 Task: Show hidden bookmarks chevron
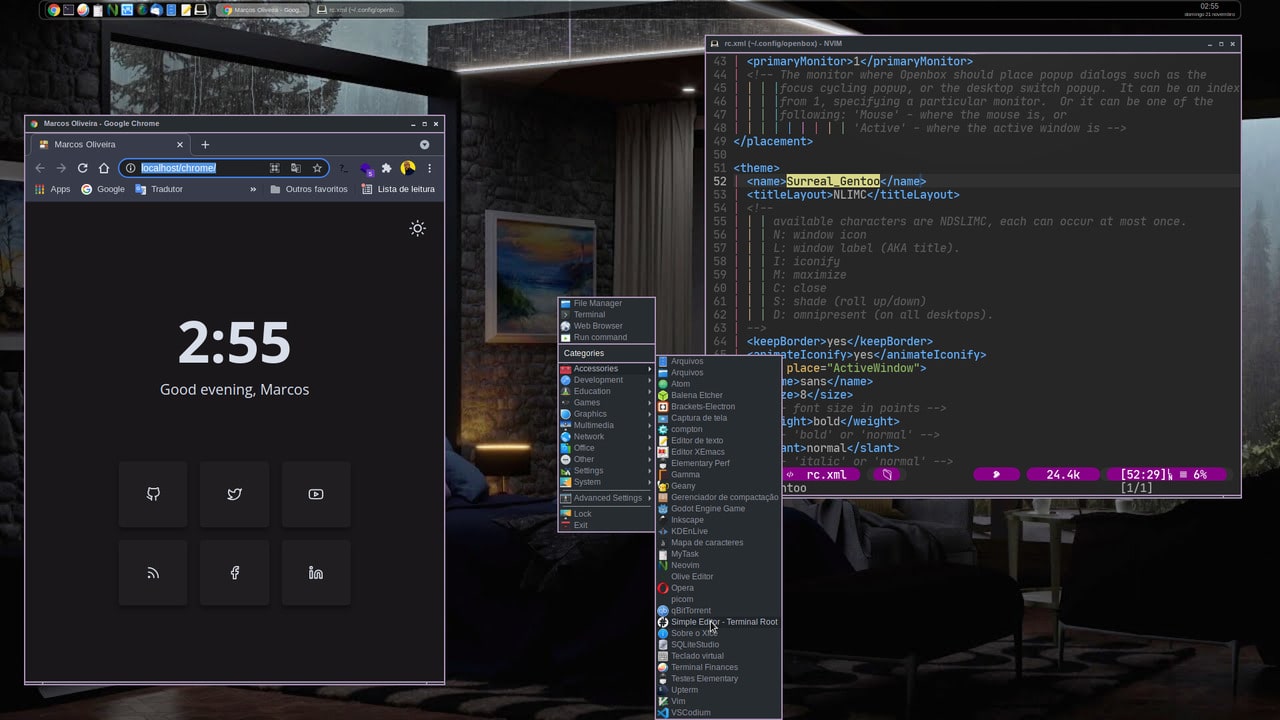click(253, 189)
